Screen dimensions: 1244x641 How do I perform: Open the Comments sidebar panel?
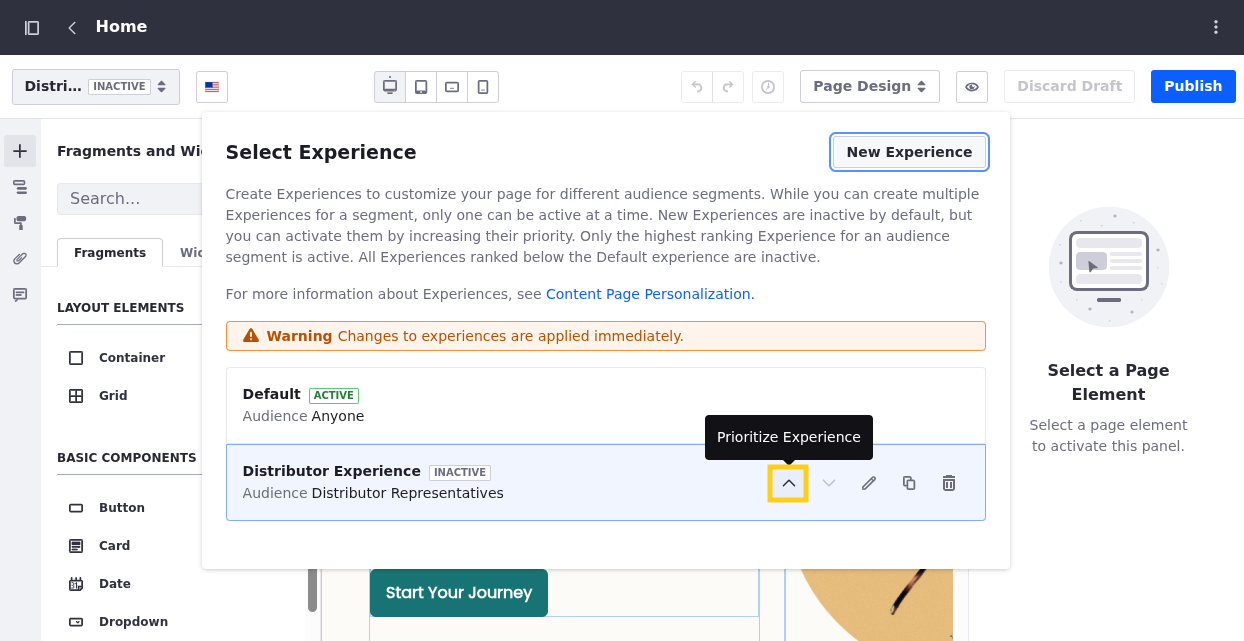20,295
